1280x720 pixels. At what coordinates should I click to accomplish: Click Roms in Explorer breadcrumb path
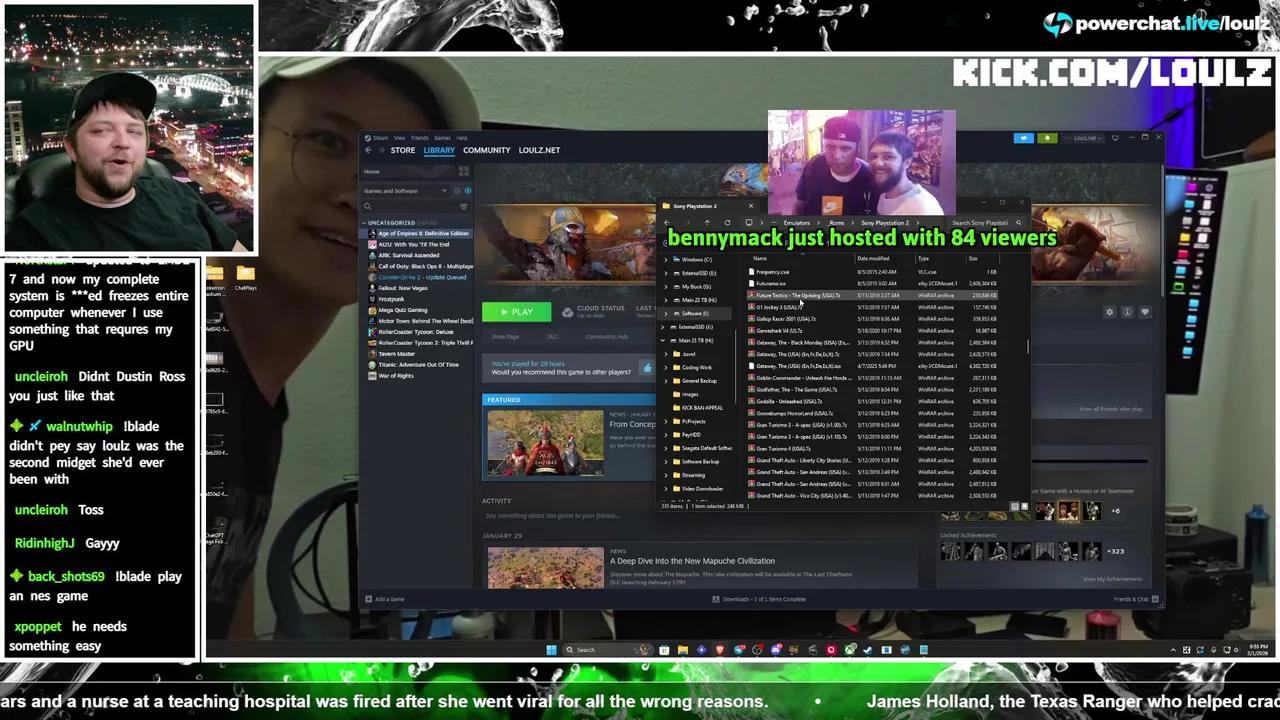click(x=836, y=223)
